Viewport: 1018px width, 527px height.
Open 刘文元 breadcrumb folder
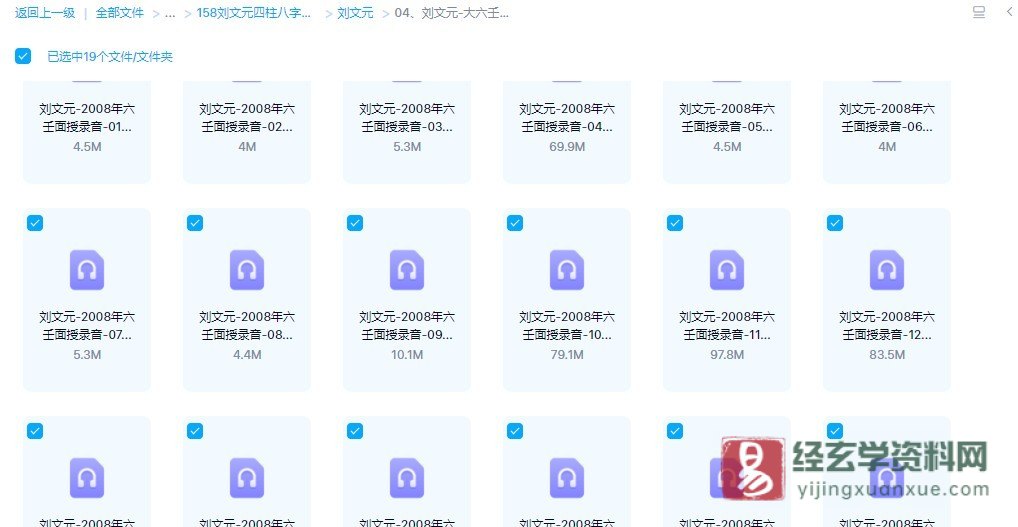point(355,13)
